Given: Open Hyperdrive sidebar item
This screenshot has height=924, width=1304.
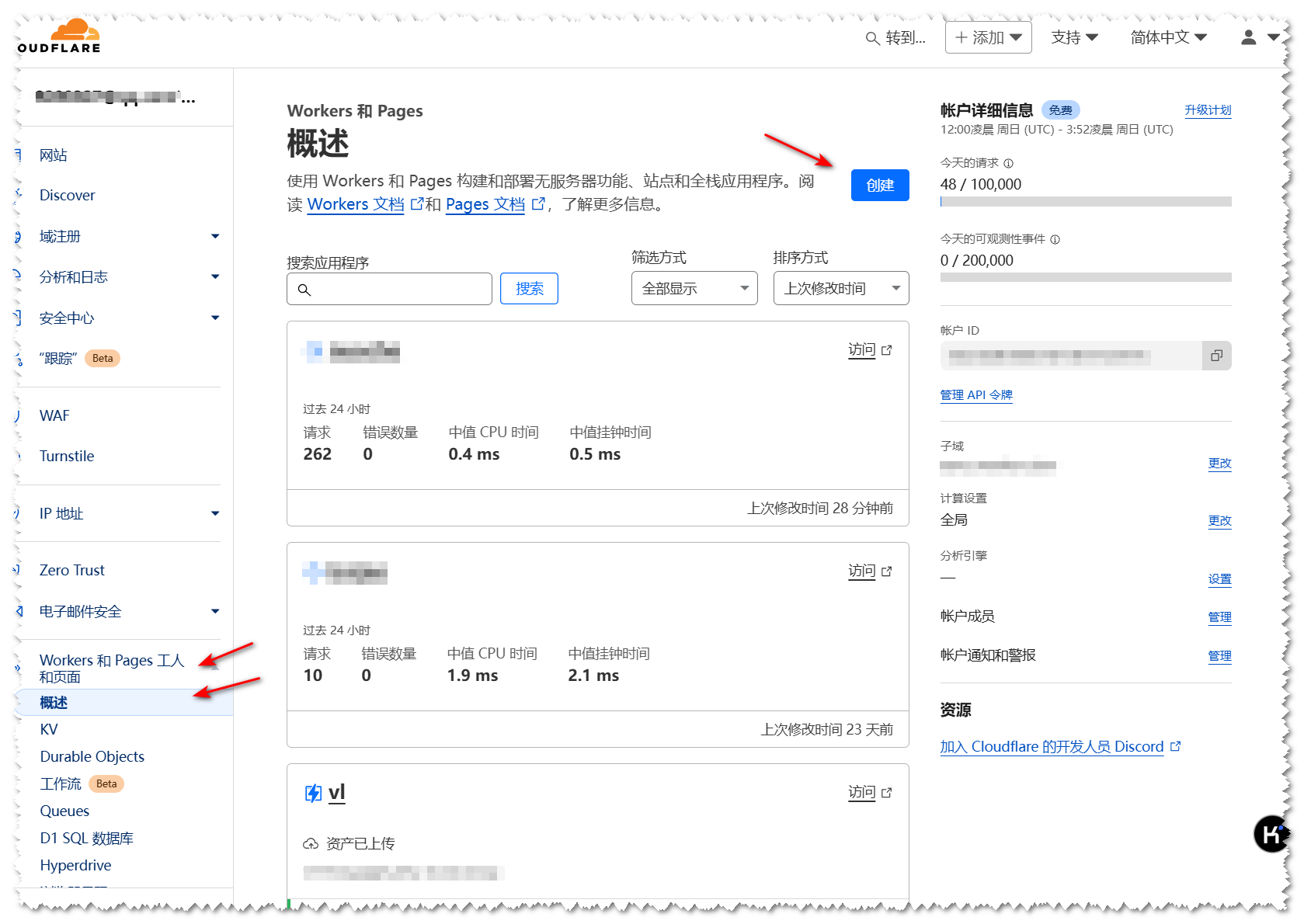Looking at the screenshot, I should (75, 865).
